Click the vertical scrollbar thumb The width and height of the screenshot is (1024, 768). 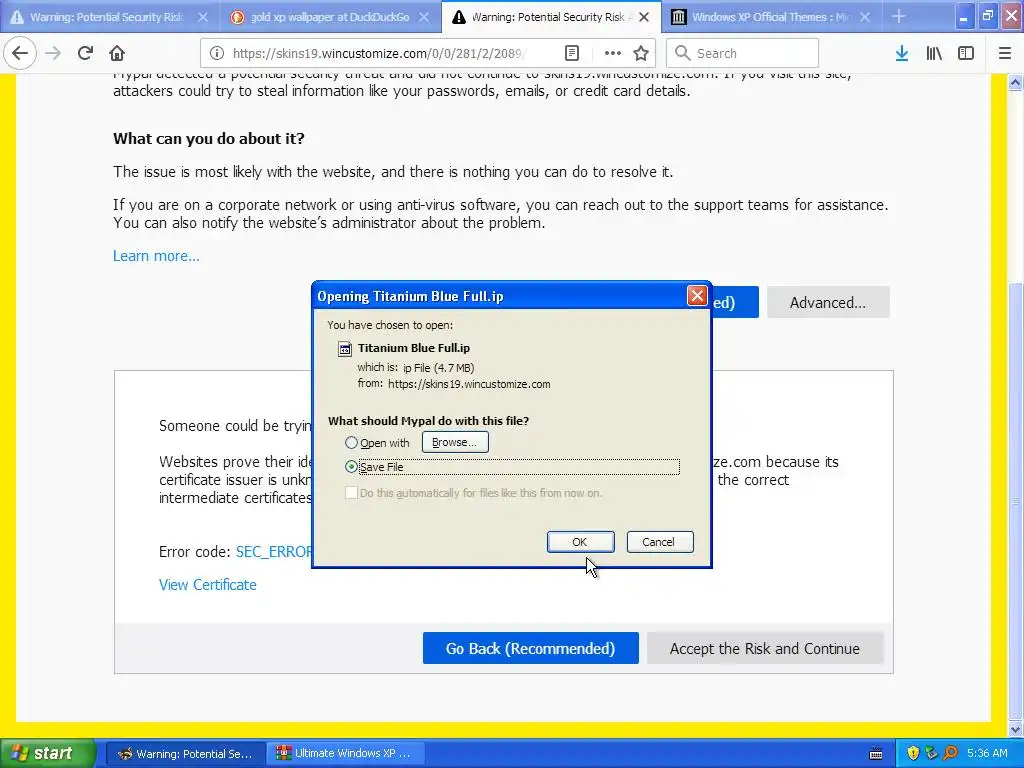(1016, 500)
